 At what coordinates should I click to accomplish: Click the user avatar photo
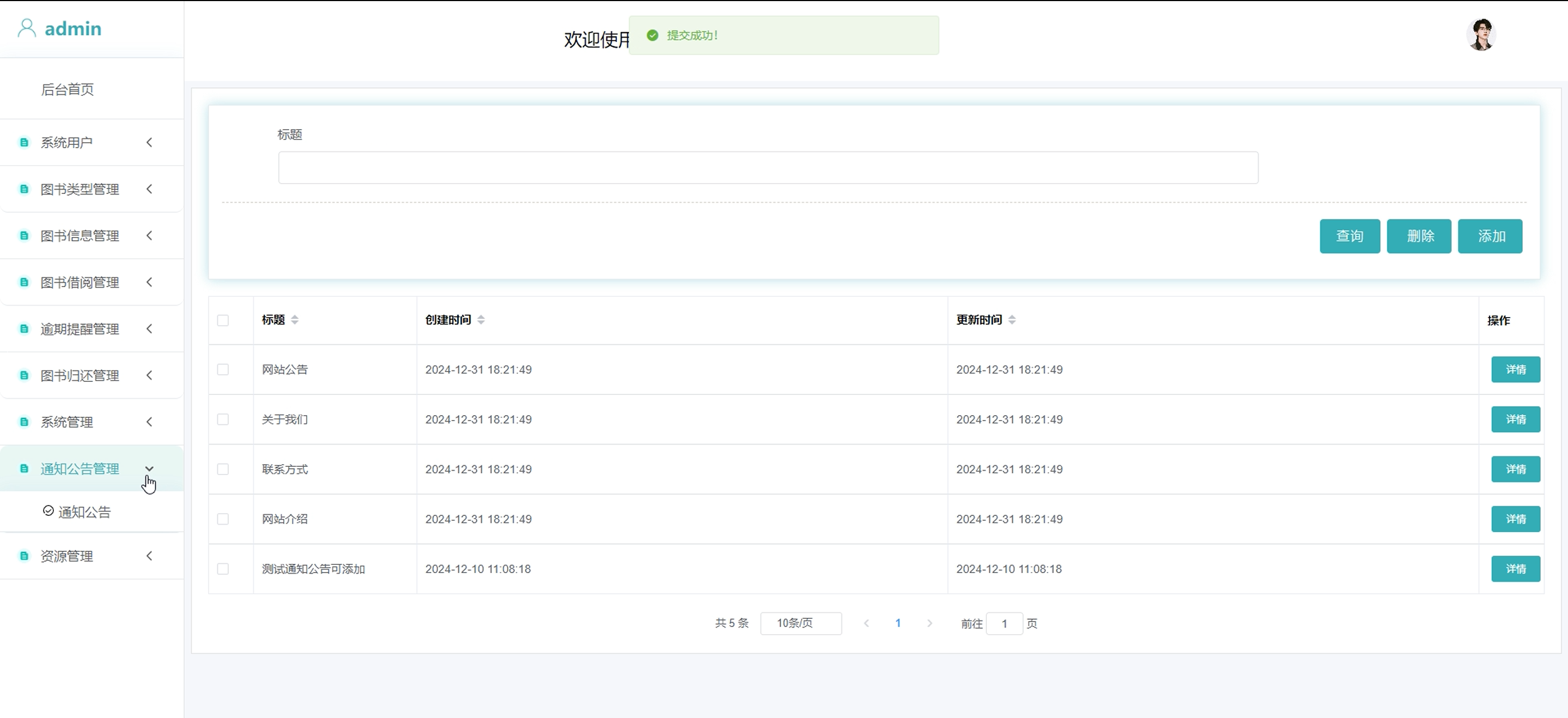[1480, 35]
